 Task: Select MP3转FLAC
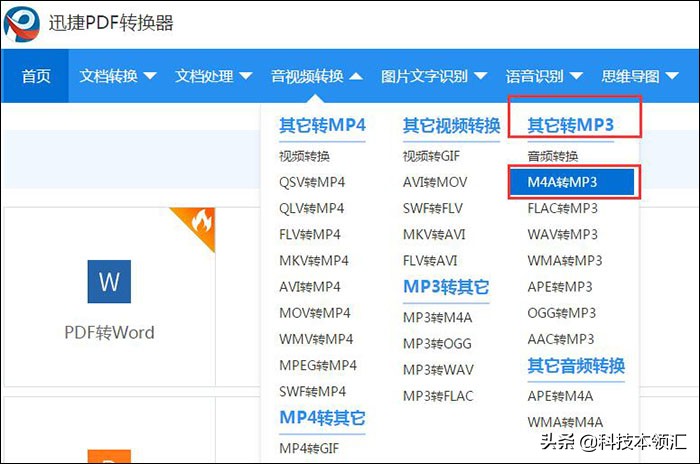(438, 396)
